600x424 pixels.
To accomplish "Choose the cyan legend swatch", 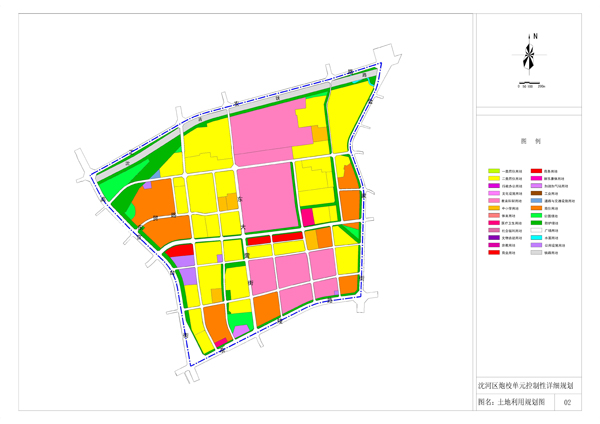I will [x=537, y=237].
